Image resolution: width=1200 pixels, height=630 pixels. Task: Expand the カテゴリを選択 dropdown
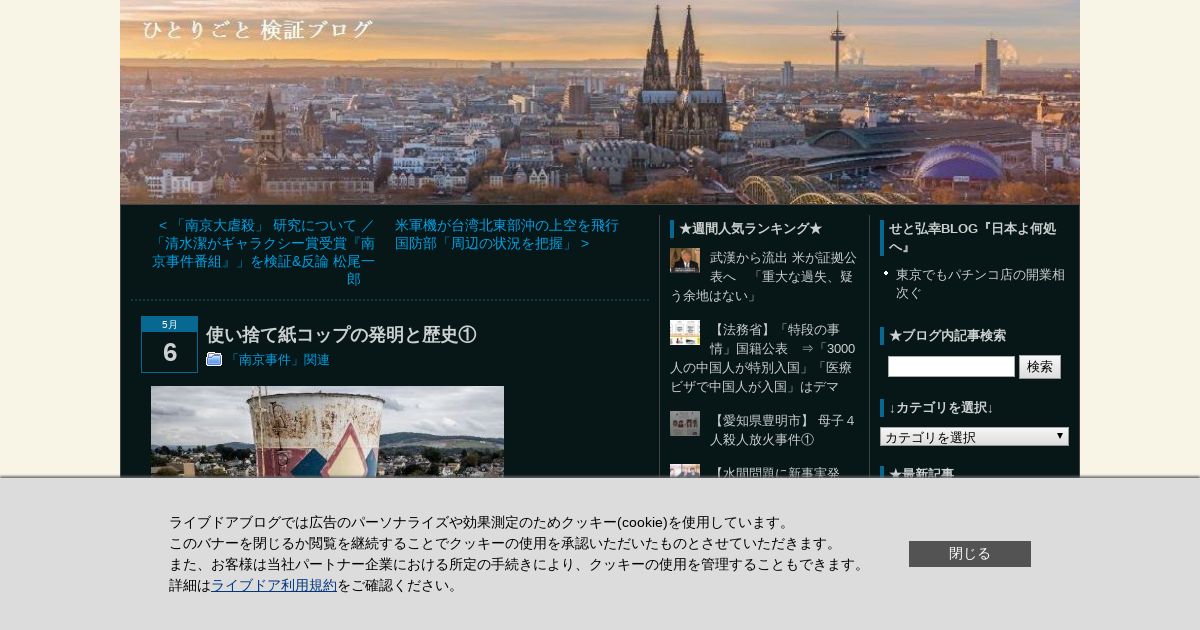[974, 437]
